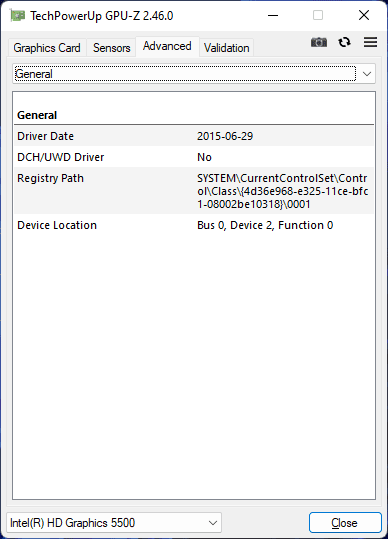The width and height of the screenshot is (388, 539).
Task: Click the General section heading
Action: (x=37, y=115)
